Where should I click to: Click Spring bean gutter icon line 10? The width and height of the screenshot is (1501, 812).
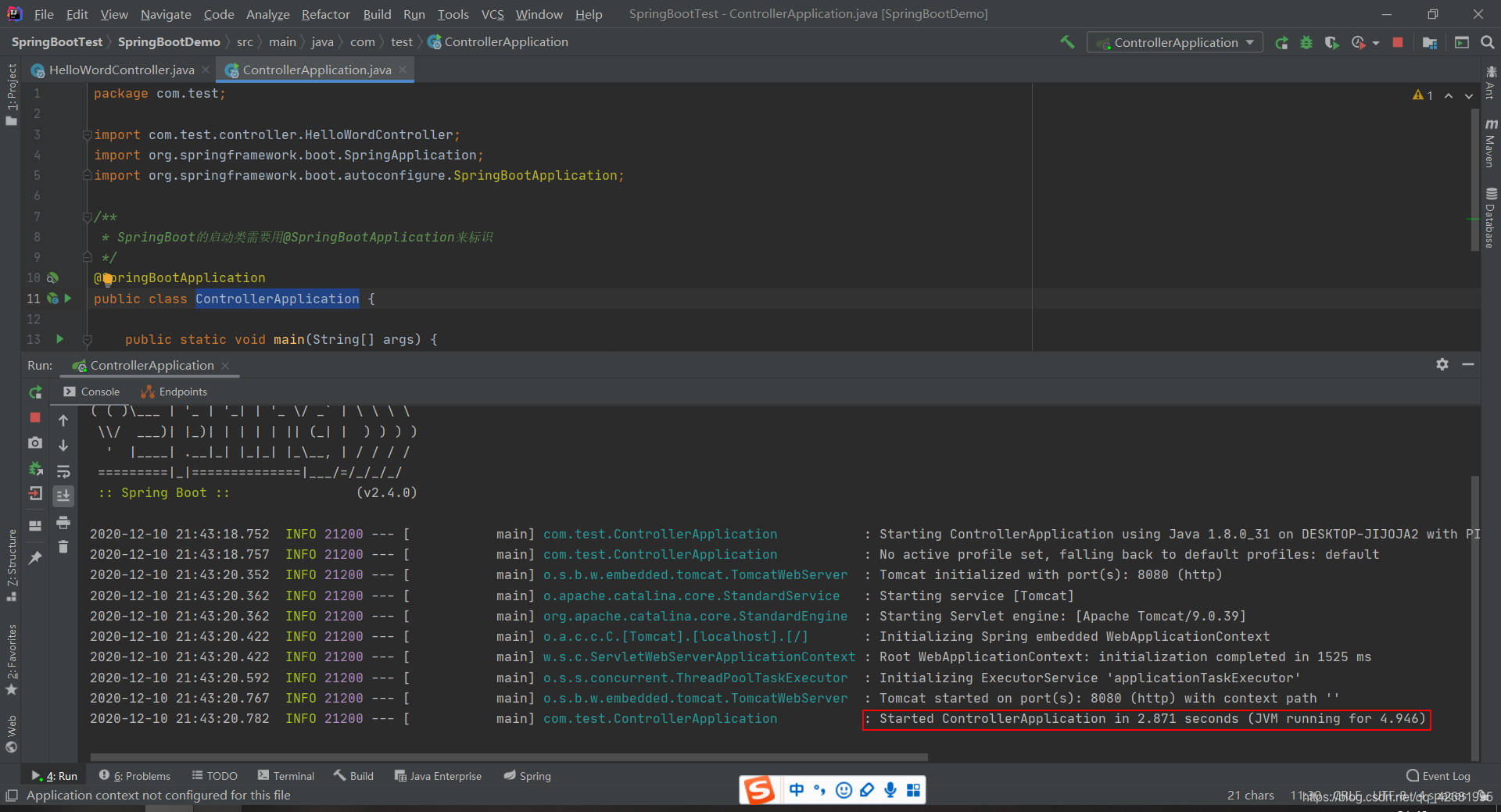[52, 277]
